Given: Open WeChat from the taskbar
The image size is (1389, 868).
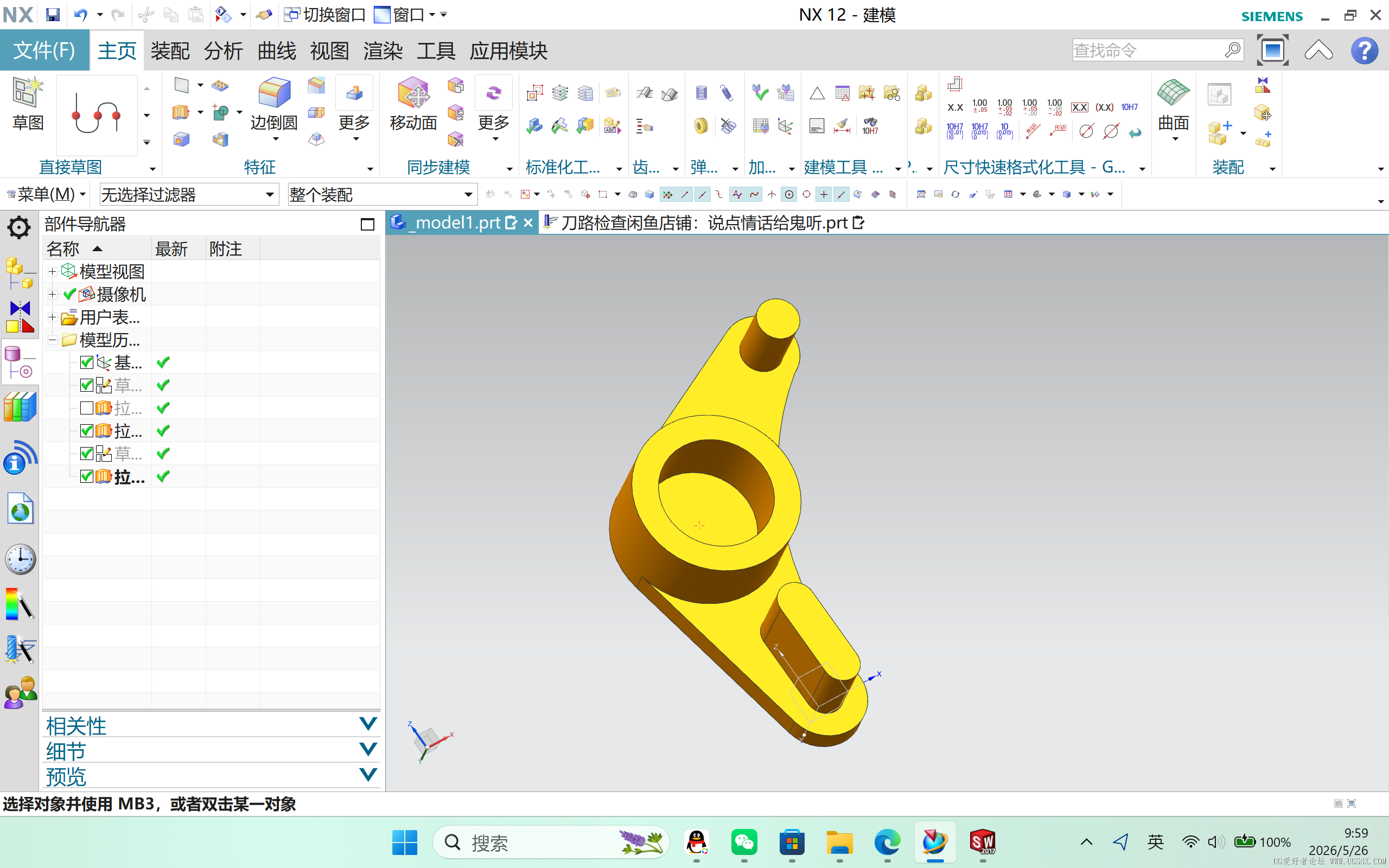Looking at the screenshot, I should pyautogui.click(x=744, y=842).
